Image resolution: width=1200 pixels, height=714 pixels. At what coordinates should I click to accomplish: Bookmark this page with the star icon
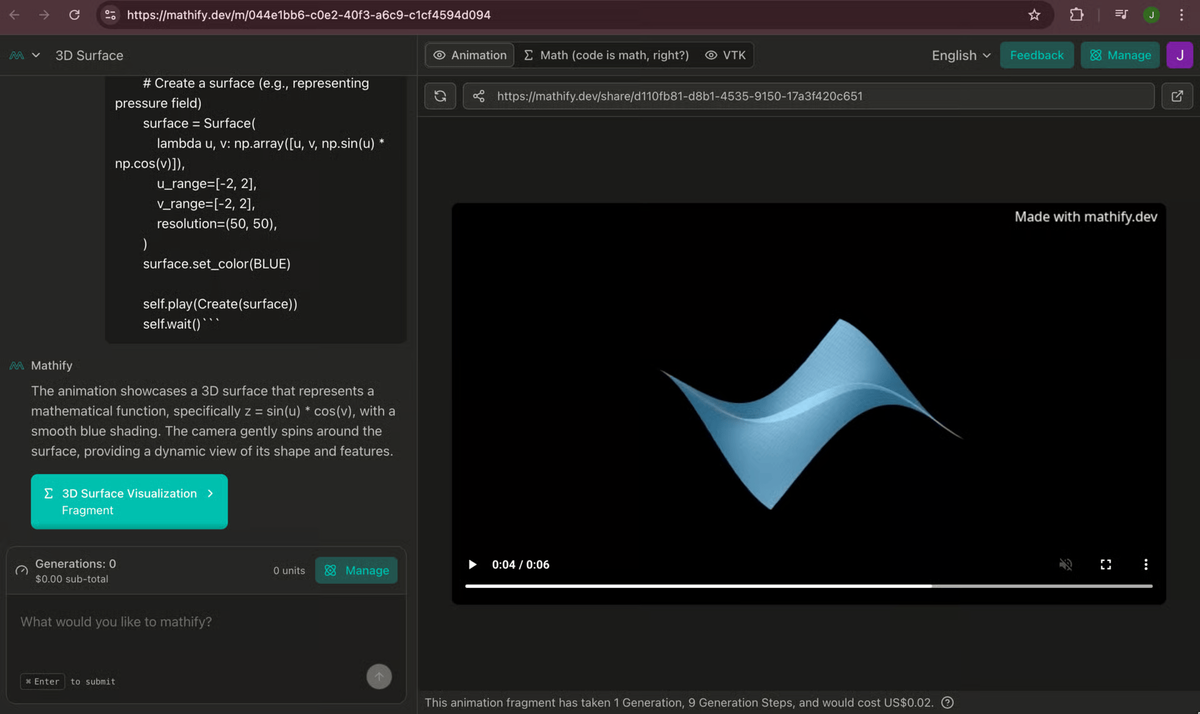point(1034,15)
